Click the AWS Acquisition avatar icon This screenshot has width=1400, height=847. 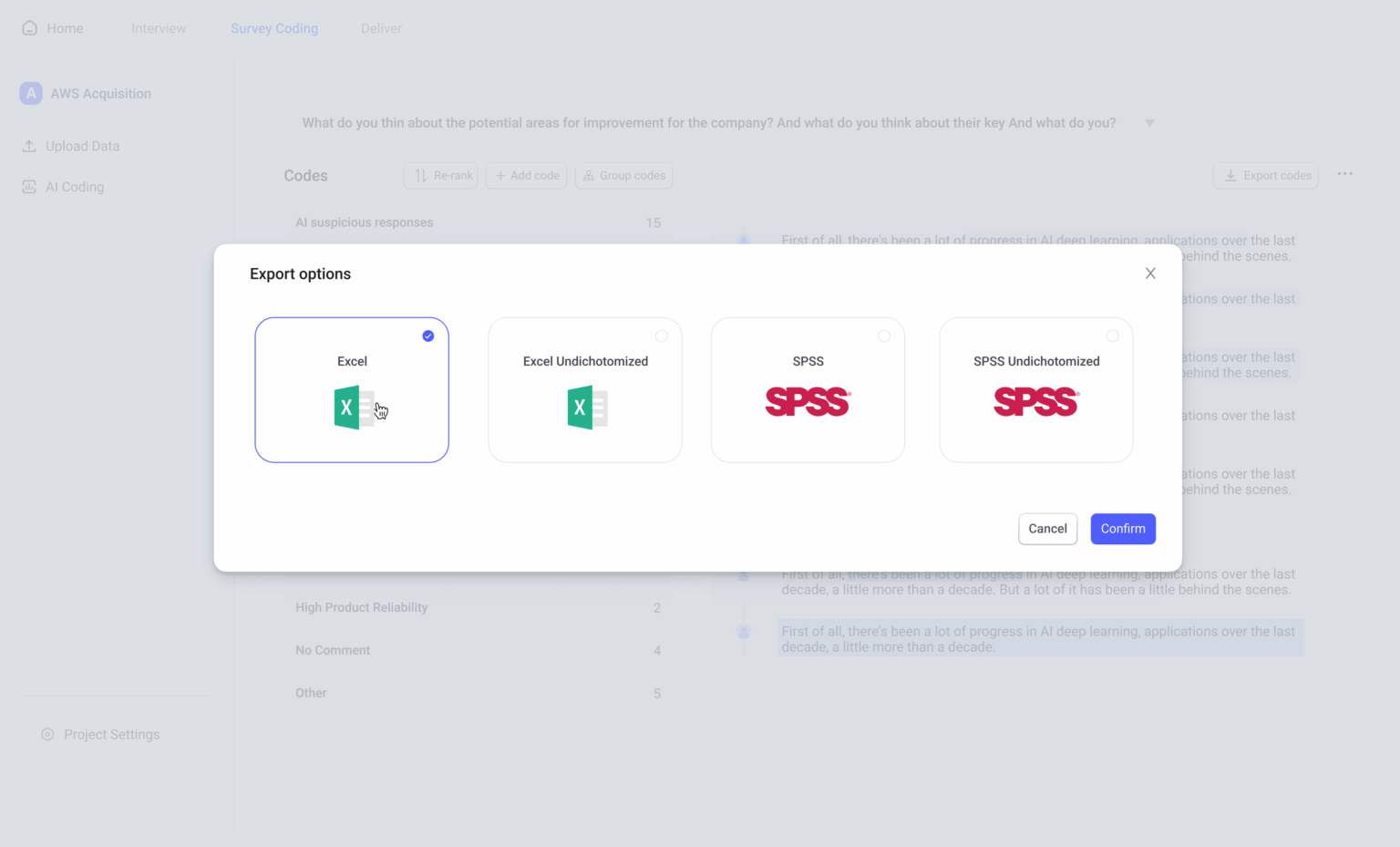click(30, 93)
